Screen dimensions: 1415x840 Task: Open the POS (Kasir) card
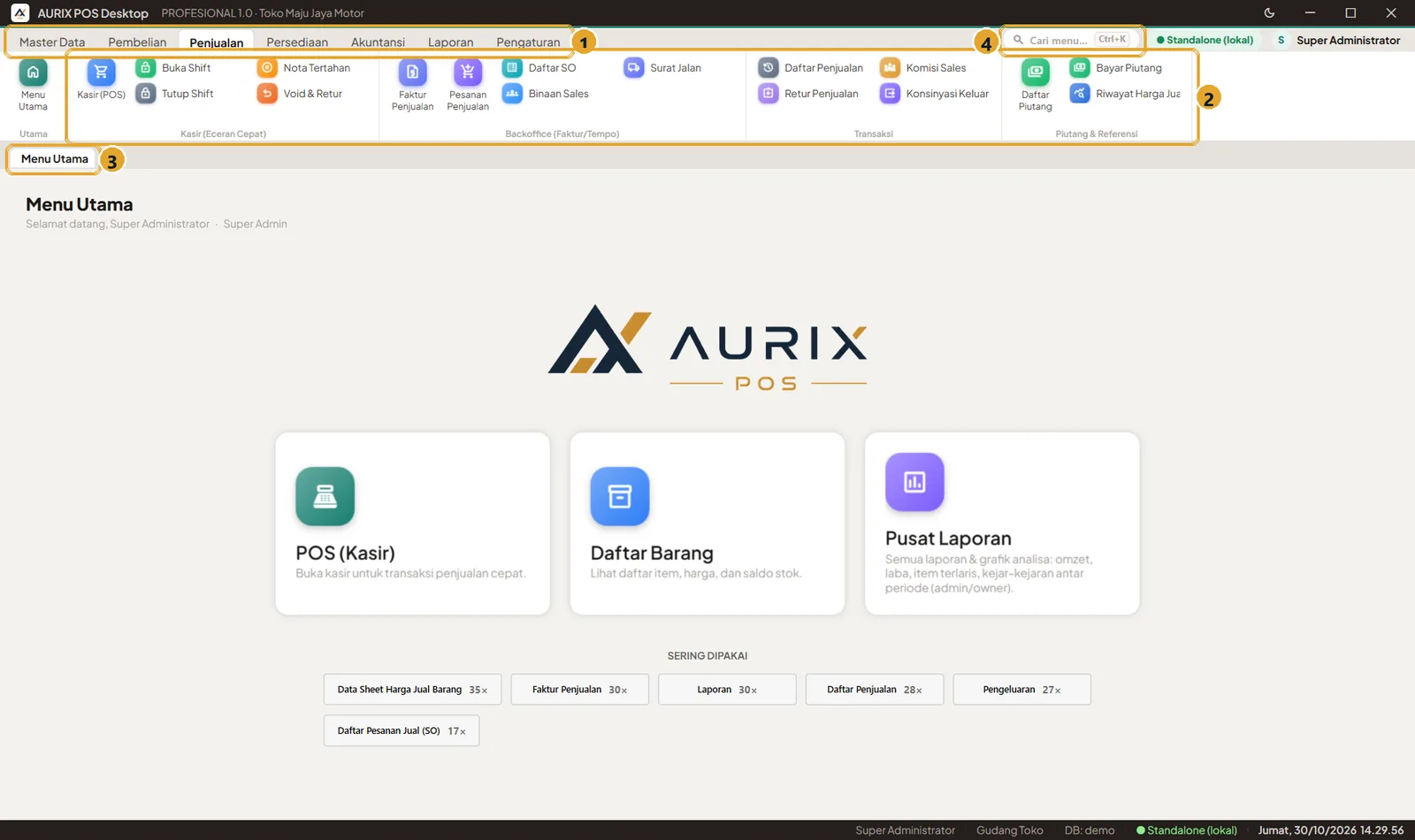[412, 523]
